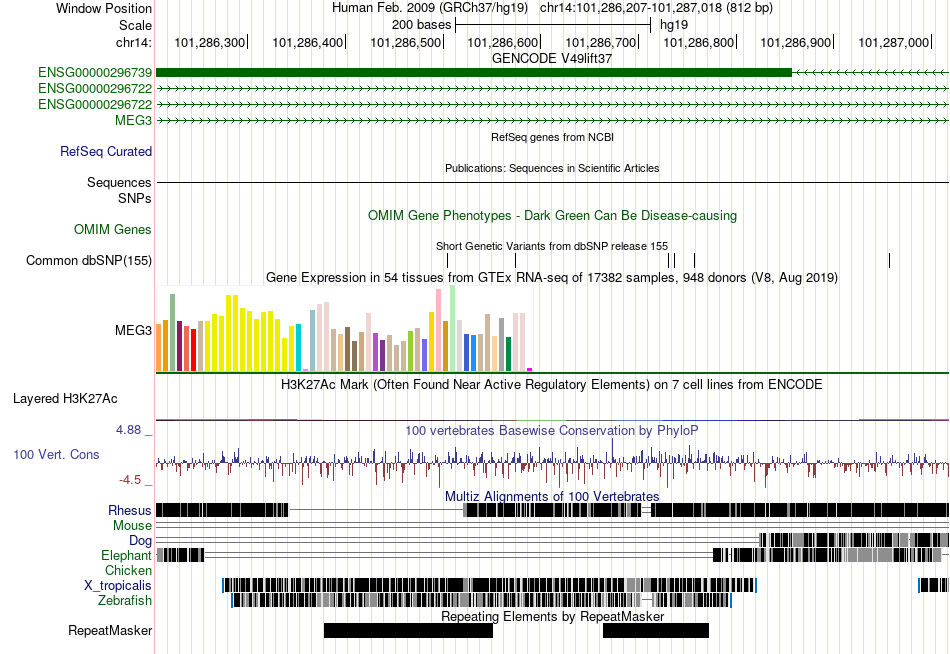
Task: Click the rightmost dbSNP variant tick mark
Action: 889,261
